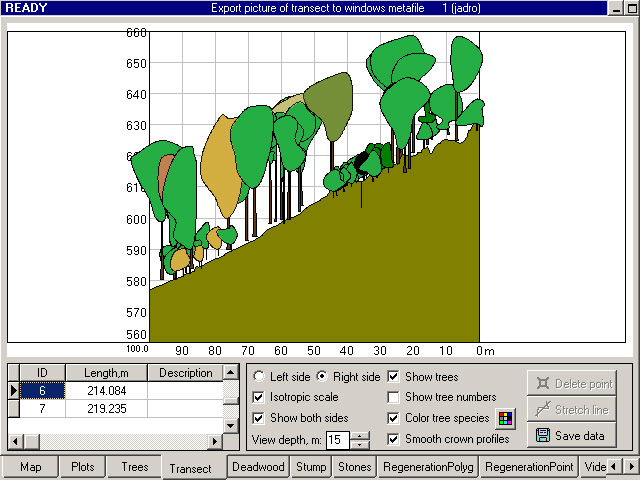This screenshot has height=480, width=640.
Task: Select the Left side radio button
Action: click(x=260, y=377)
